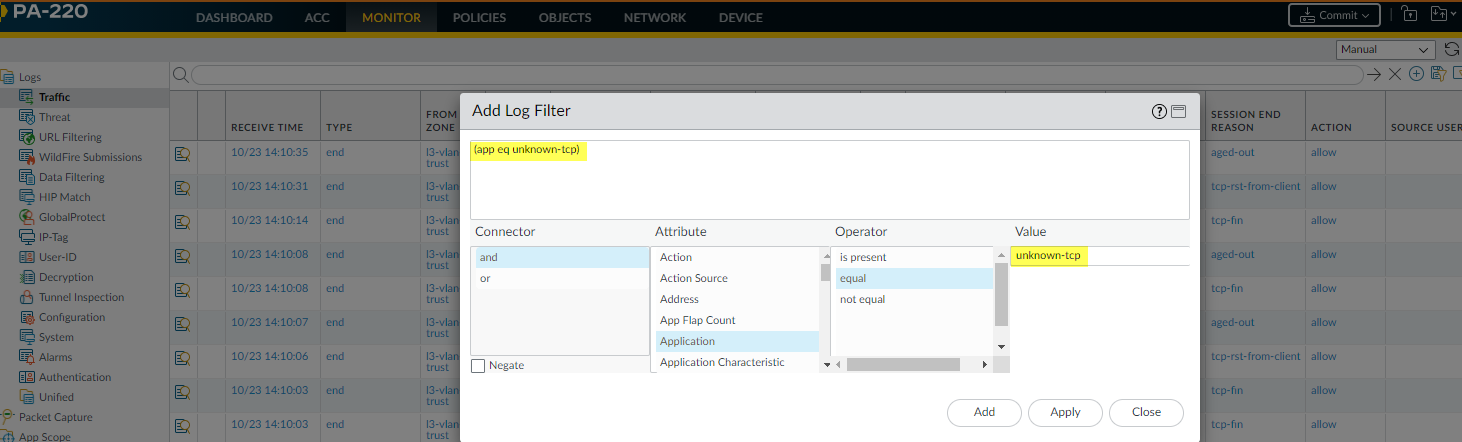Screen dimensions: 1462x442
Task: Open the config lock icon in header
Action: (x=1409, y=15)
